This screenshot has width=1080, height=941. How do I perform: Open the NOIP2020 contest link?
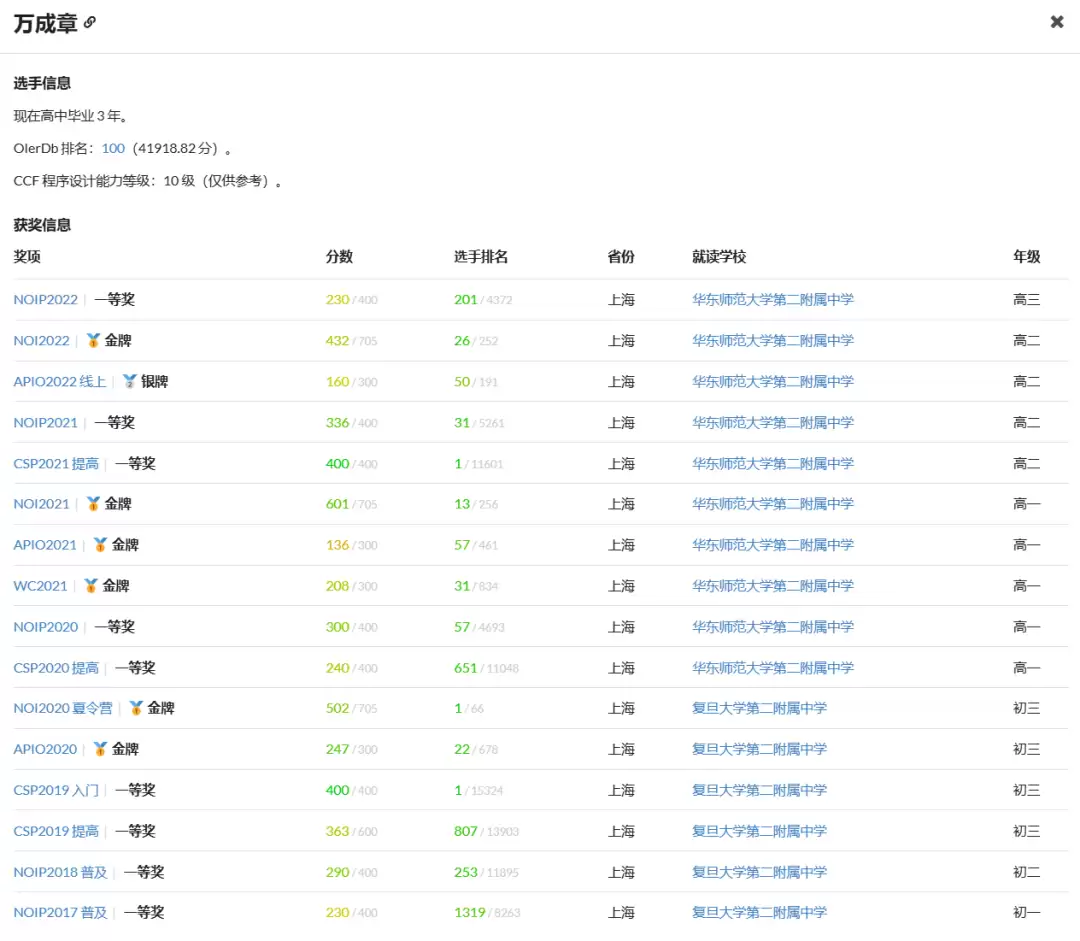(x=45, y=627)
